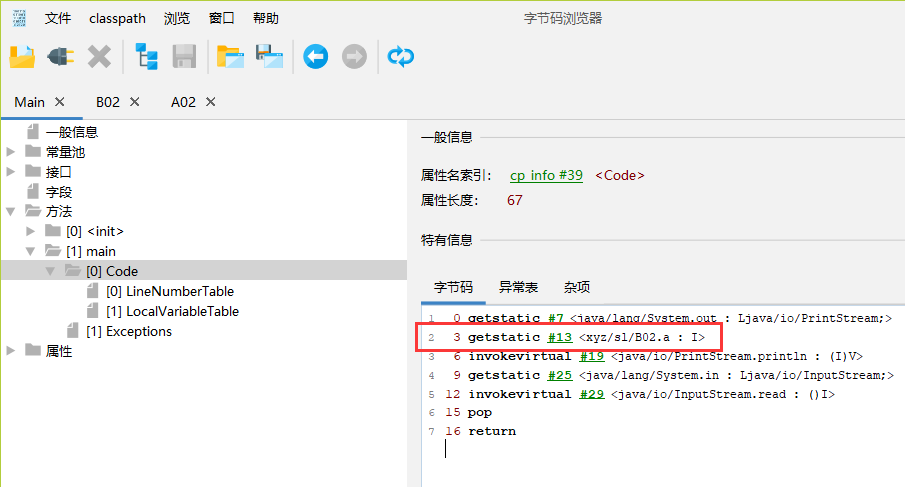Click the open workspace folder toolbar icon

coord(230,57)
